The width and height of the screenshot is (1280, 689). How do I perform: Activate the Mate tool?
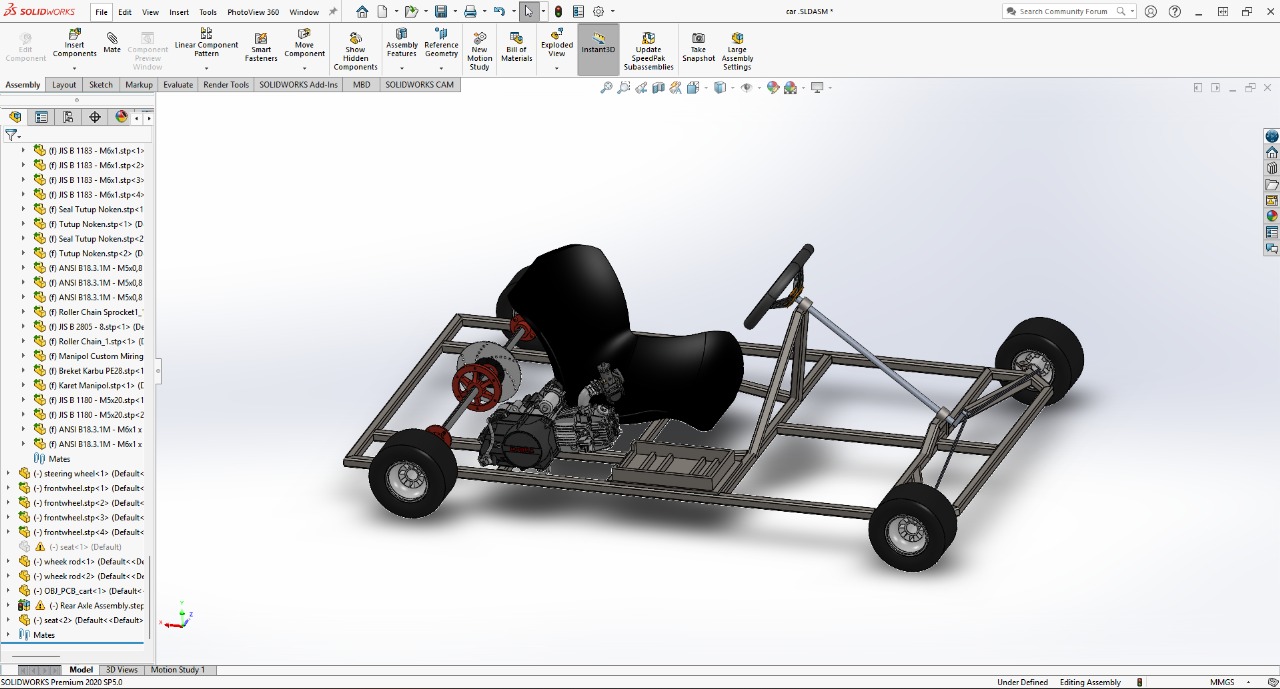point(111,43)
